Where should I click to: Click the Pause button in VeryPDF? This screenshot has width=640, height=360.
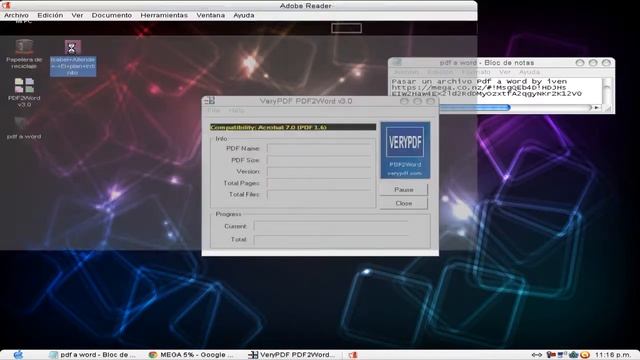coord(404,190)
